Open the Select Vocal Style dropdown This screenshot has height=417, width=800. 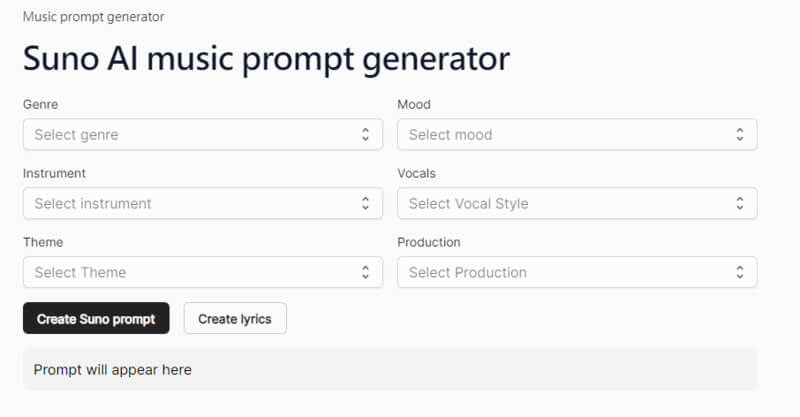point(577,203)
